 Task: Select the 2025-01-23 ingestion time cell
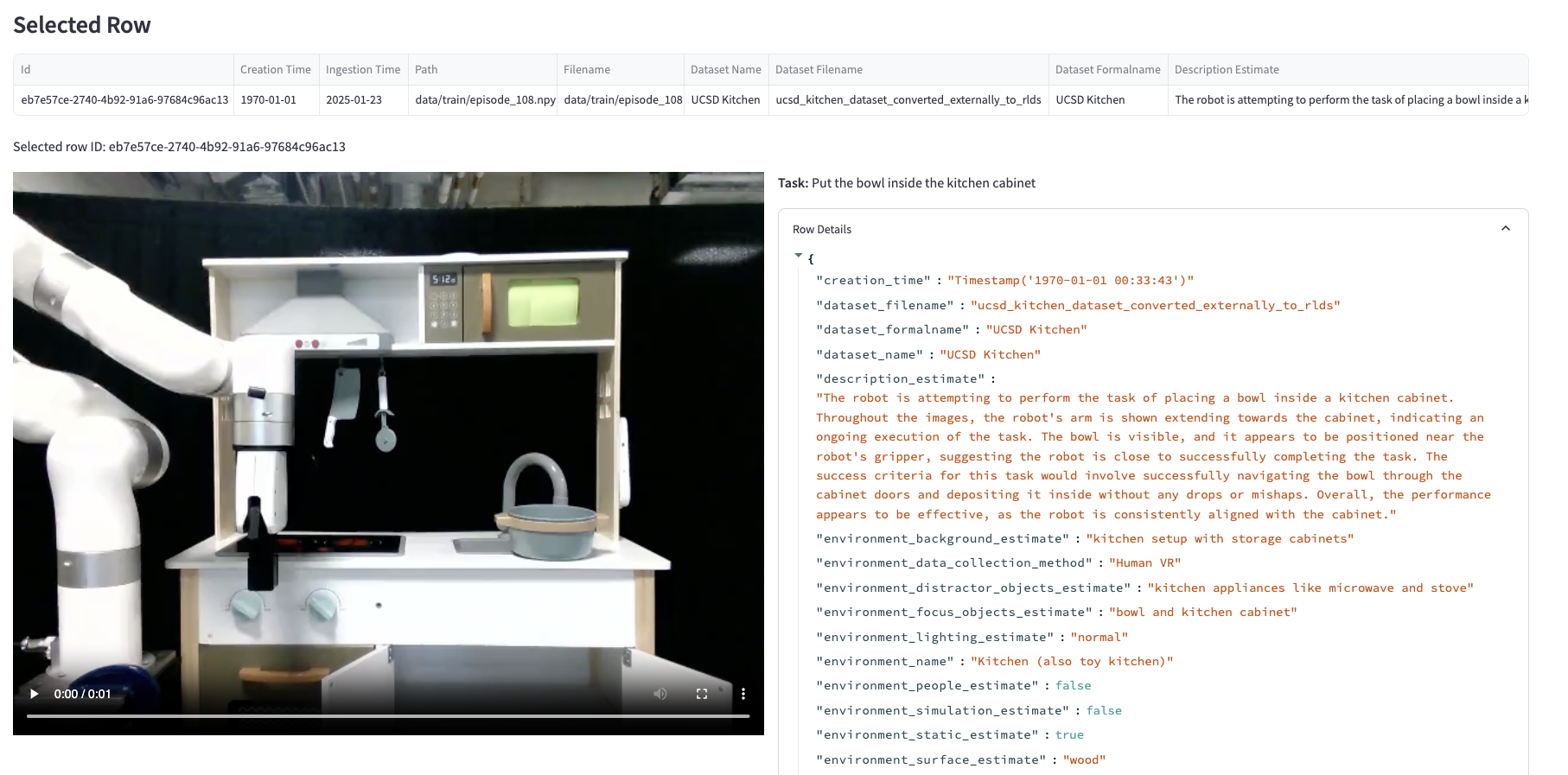(x=363, y=100)
